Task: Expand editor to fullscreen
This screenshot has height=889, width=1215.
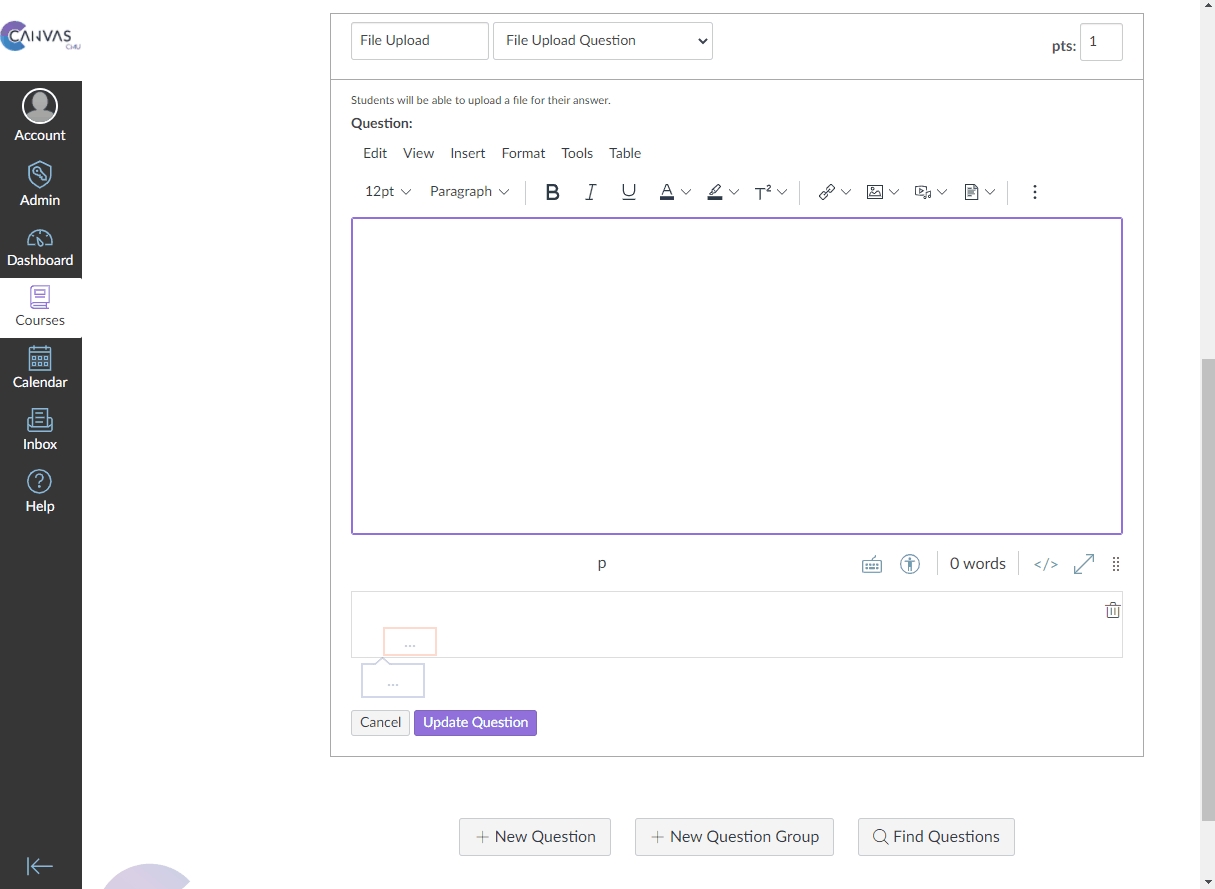Action: coord(1083,564)
